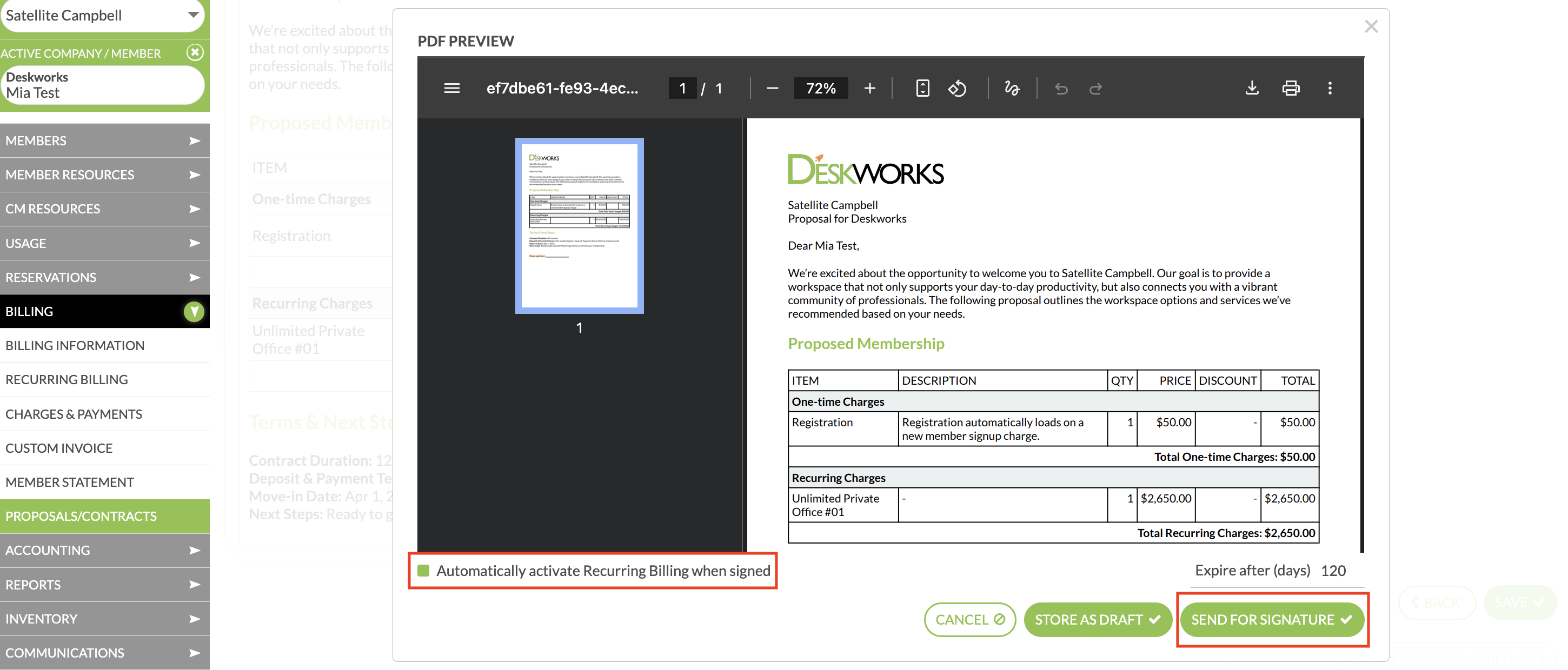The width and height of the screenshot is (1568, 670).
Task: Open PDF viewer more actions menu
Action: click(1330, 88)
